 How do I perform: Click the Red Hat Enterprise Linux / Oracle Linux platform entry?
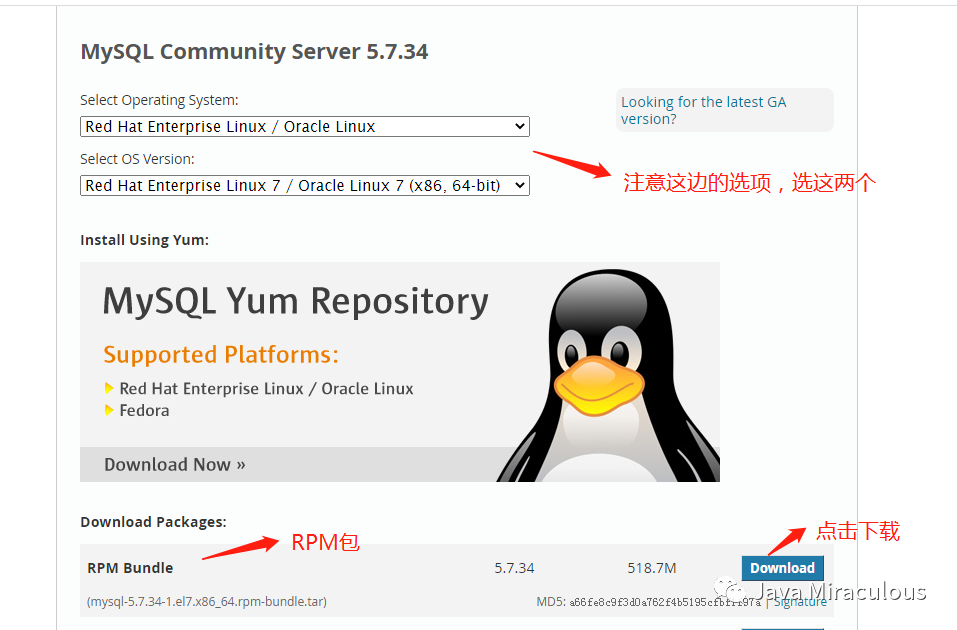(x=266, y=389)
